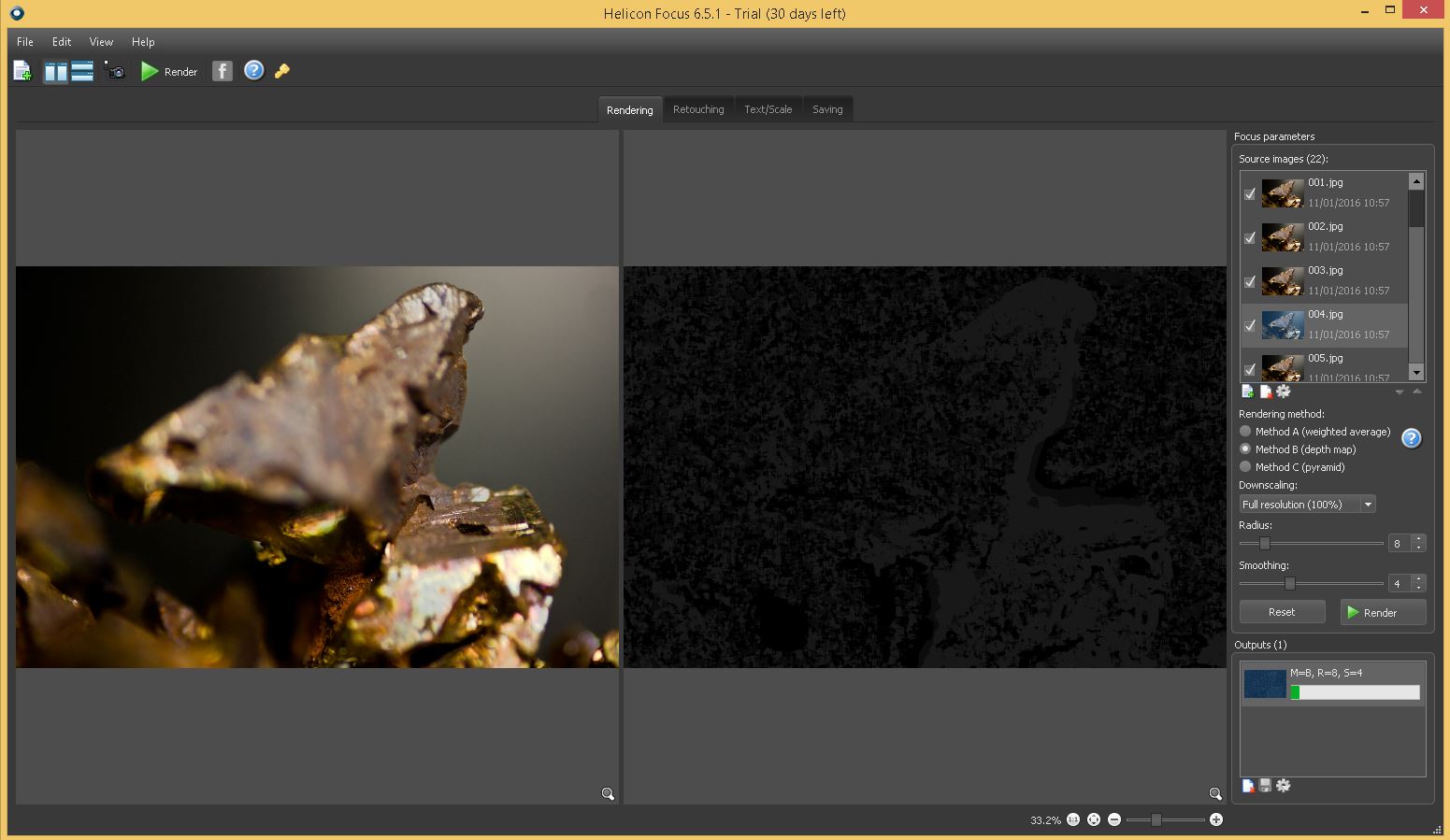Image resolution: width=1450 pixels, height=840 pixels.
Task: Increase Smoothing value with the up stepper arrow
Action: [1419, 579]
